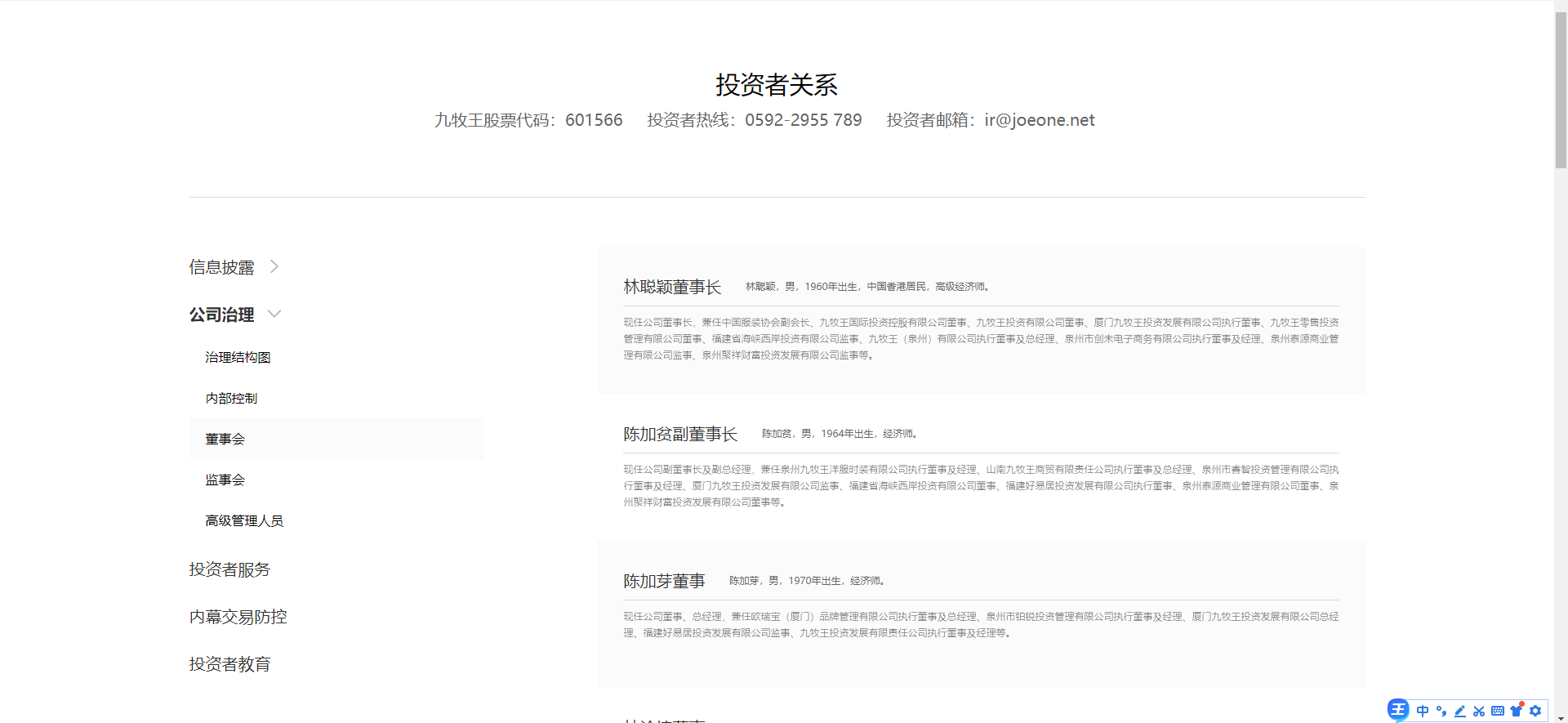Click the 陈加贫副董事长 name heading
Image resolution: width=1568 pixels, height=723 pixels.
[680, 434]
